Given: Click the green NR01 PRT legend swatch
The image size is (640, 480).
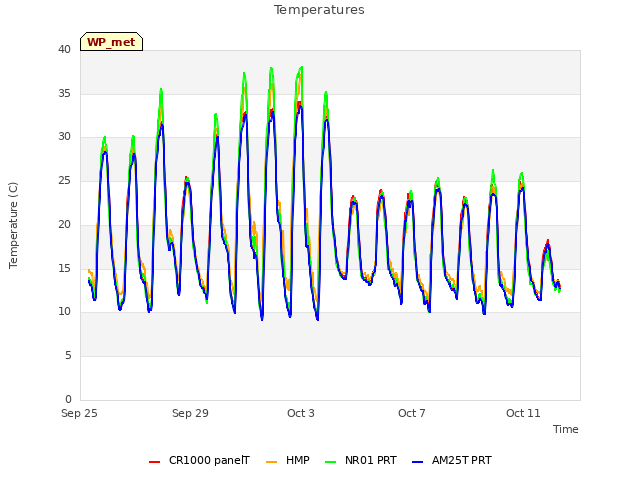Looking at the screenshot, I should pos(330,461).
